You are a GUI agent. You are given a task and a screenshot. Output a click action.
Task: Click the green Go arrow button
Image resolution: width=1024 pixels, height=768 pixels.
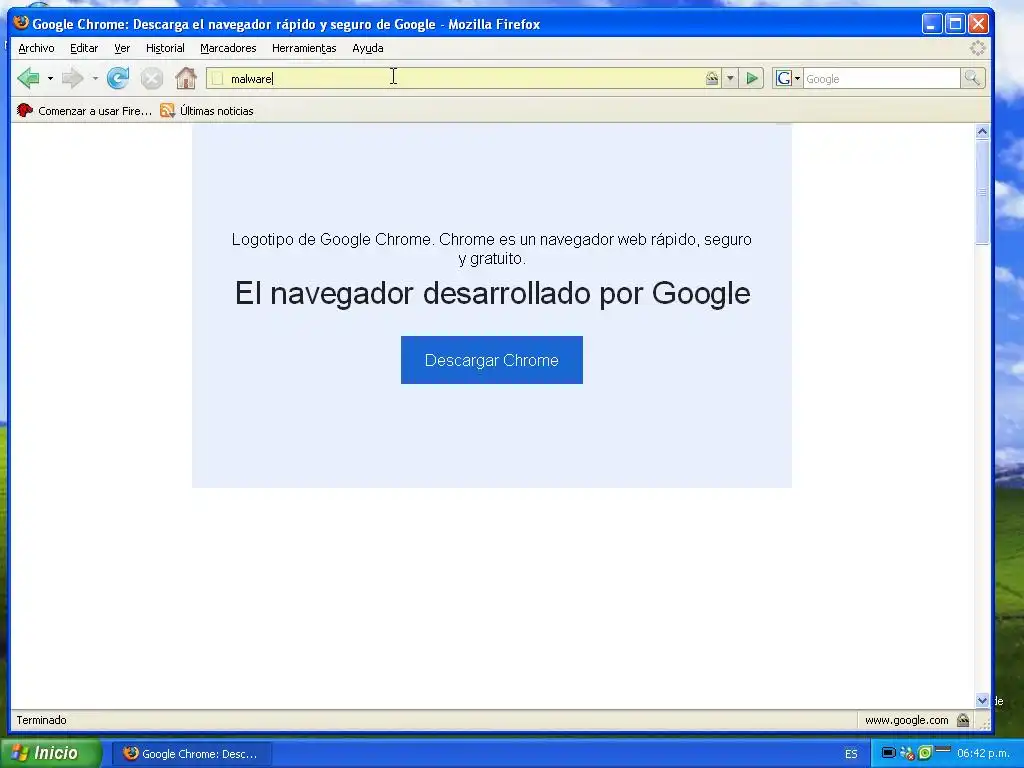tap(752, 79)
